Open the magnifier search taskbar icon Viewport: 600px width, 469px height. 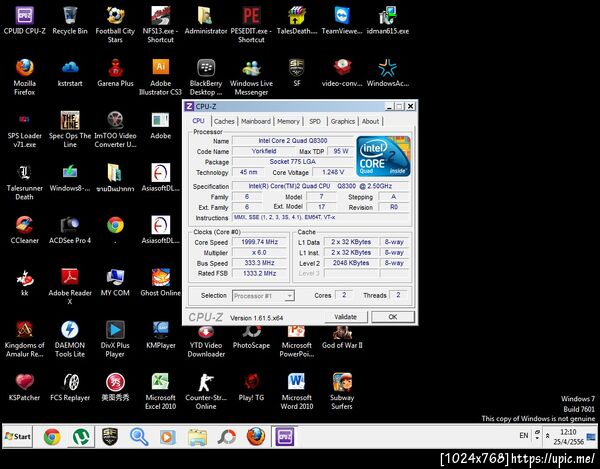pyautogui.click(x=139, y=436)
